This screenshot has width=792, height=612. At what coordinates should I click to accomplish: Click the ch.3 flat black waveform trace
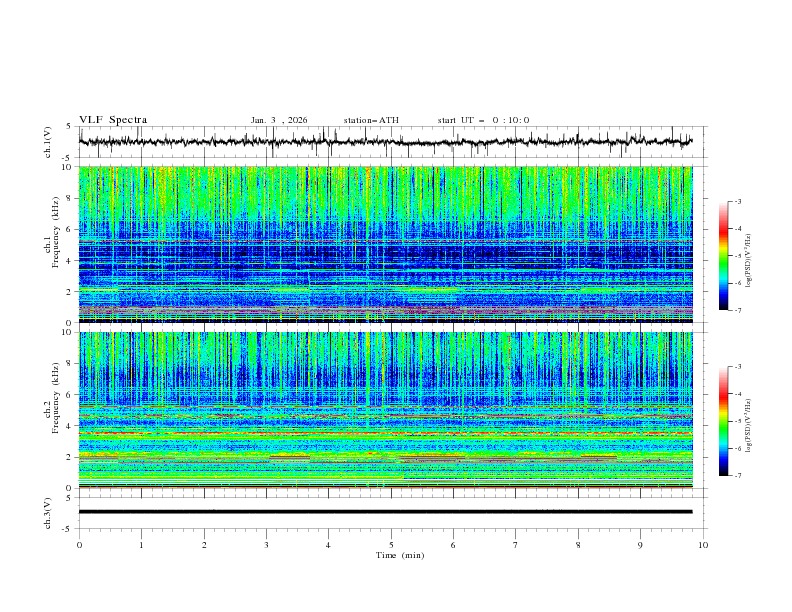click(x=385, y=512)
